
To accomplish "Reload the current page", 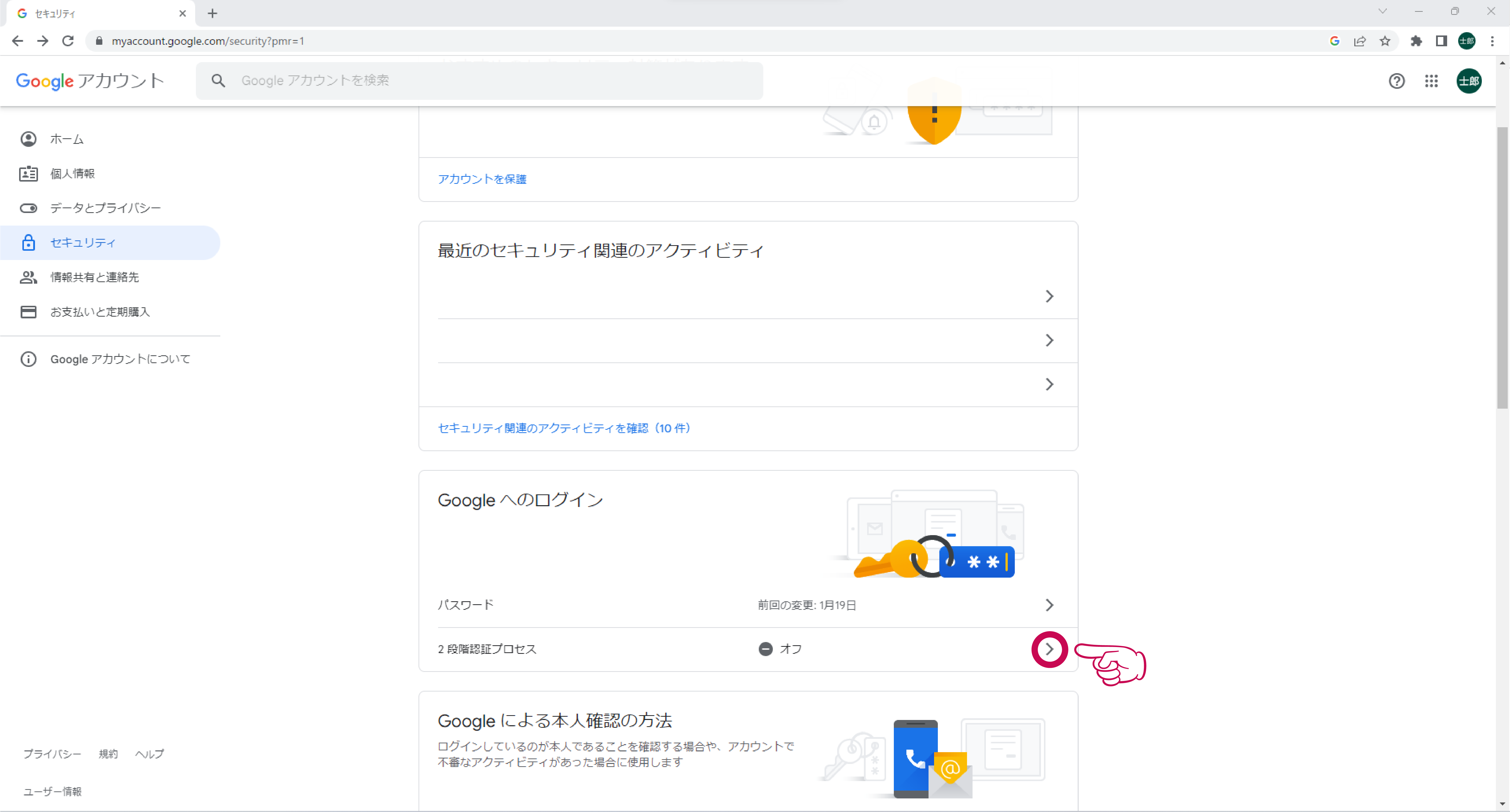I will pyautogui.click(x=68, y=41).
